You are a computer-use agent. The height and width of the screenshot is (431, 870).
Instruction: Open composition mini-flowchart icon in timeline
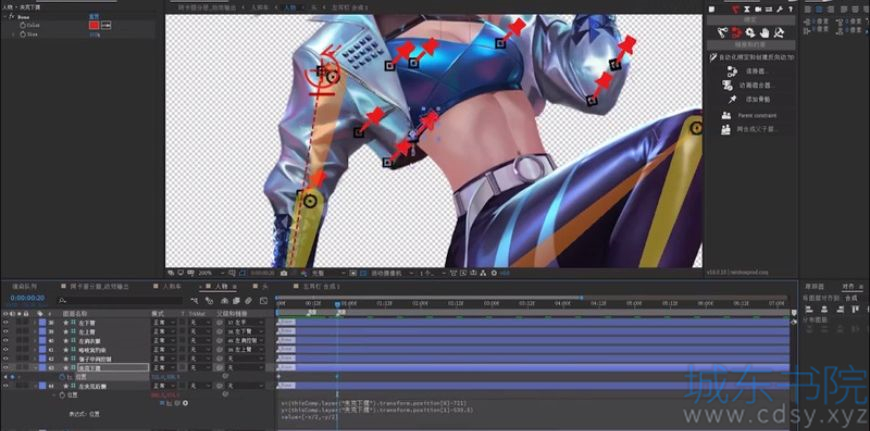click(195, 301)
